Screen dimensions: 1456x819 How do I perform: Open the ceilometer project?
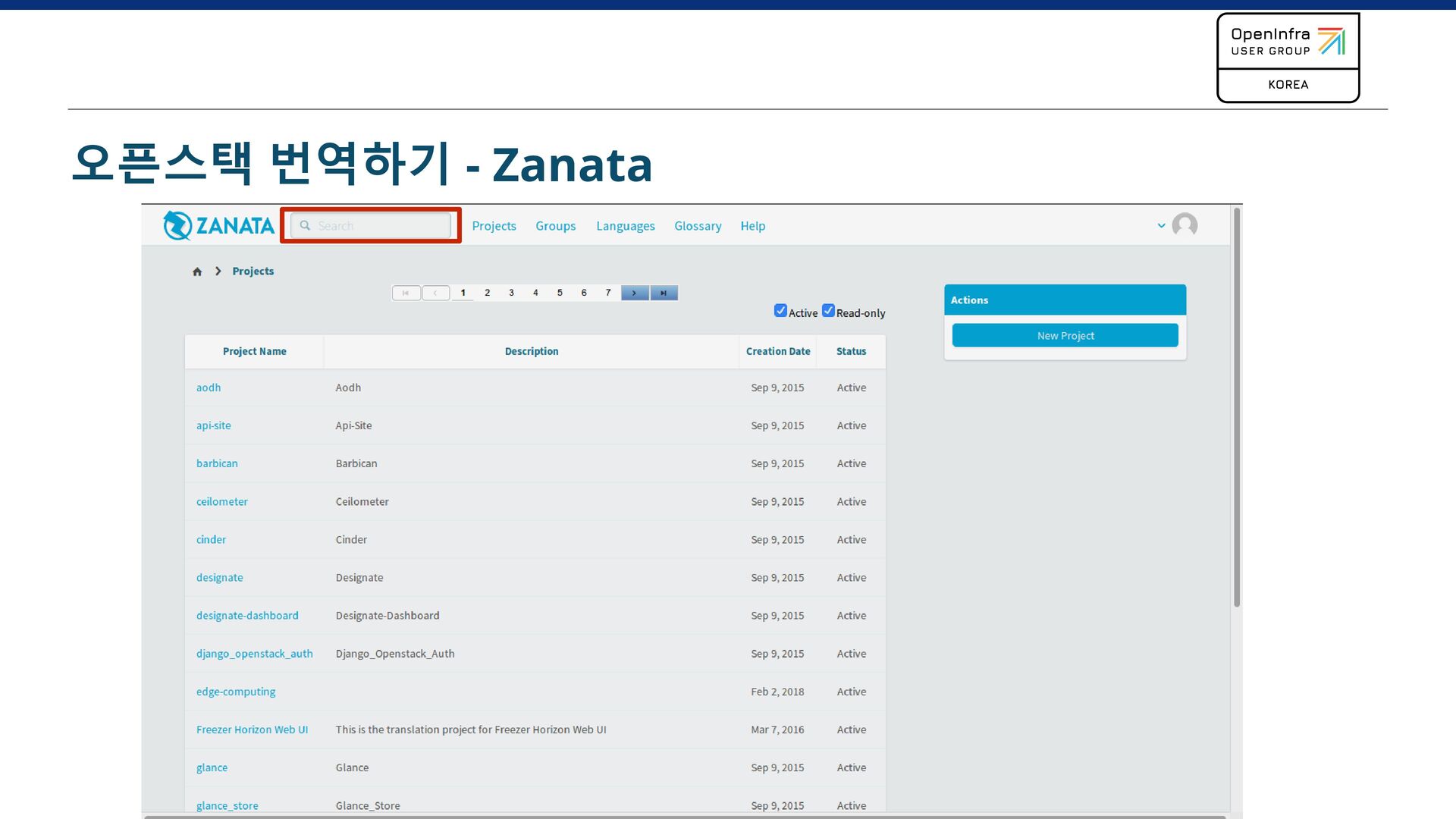click(221, 501)
